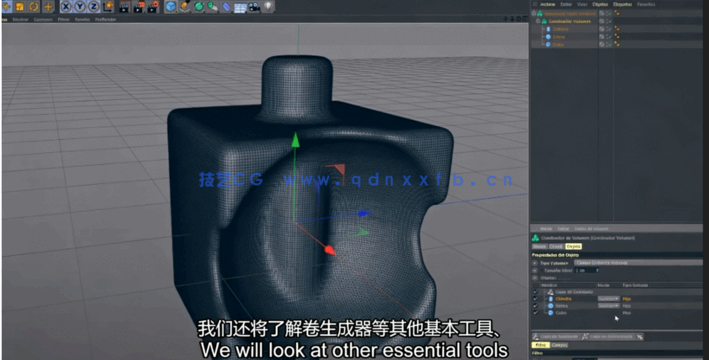Screen dimensions: 709x360
Task: Uncheck the Cubo row in objects list
Action: [536, 313]
